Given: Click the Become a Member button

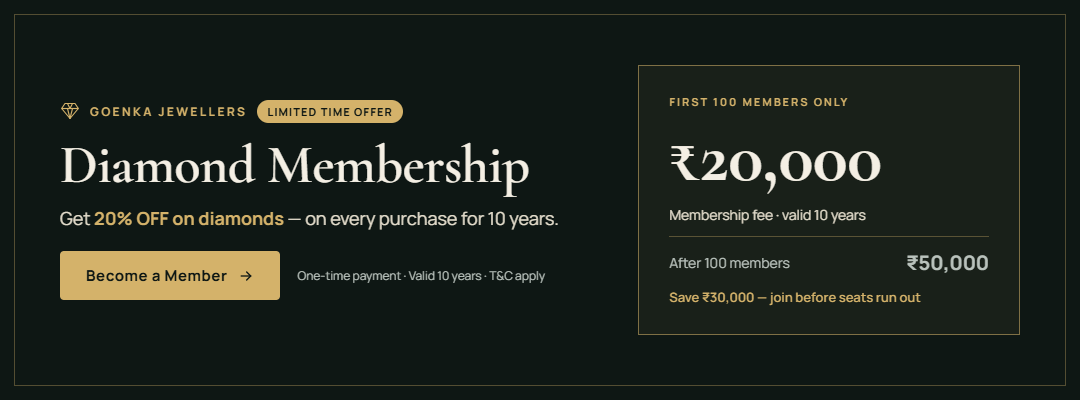Looking at the screenshot, I should tap(169, 275).
